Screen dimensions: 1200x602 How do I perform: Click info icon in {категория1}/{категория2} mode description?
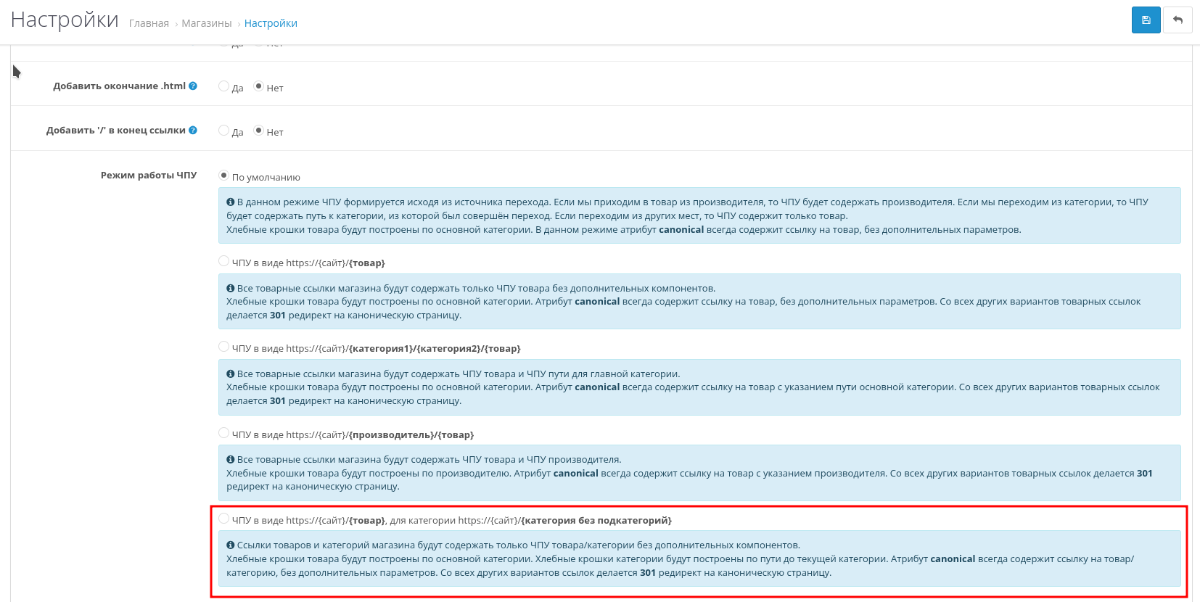point(230,373)
